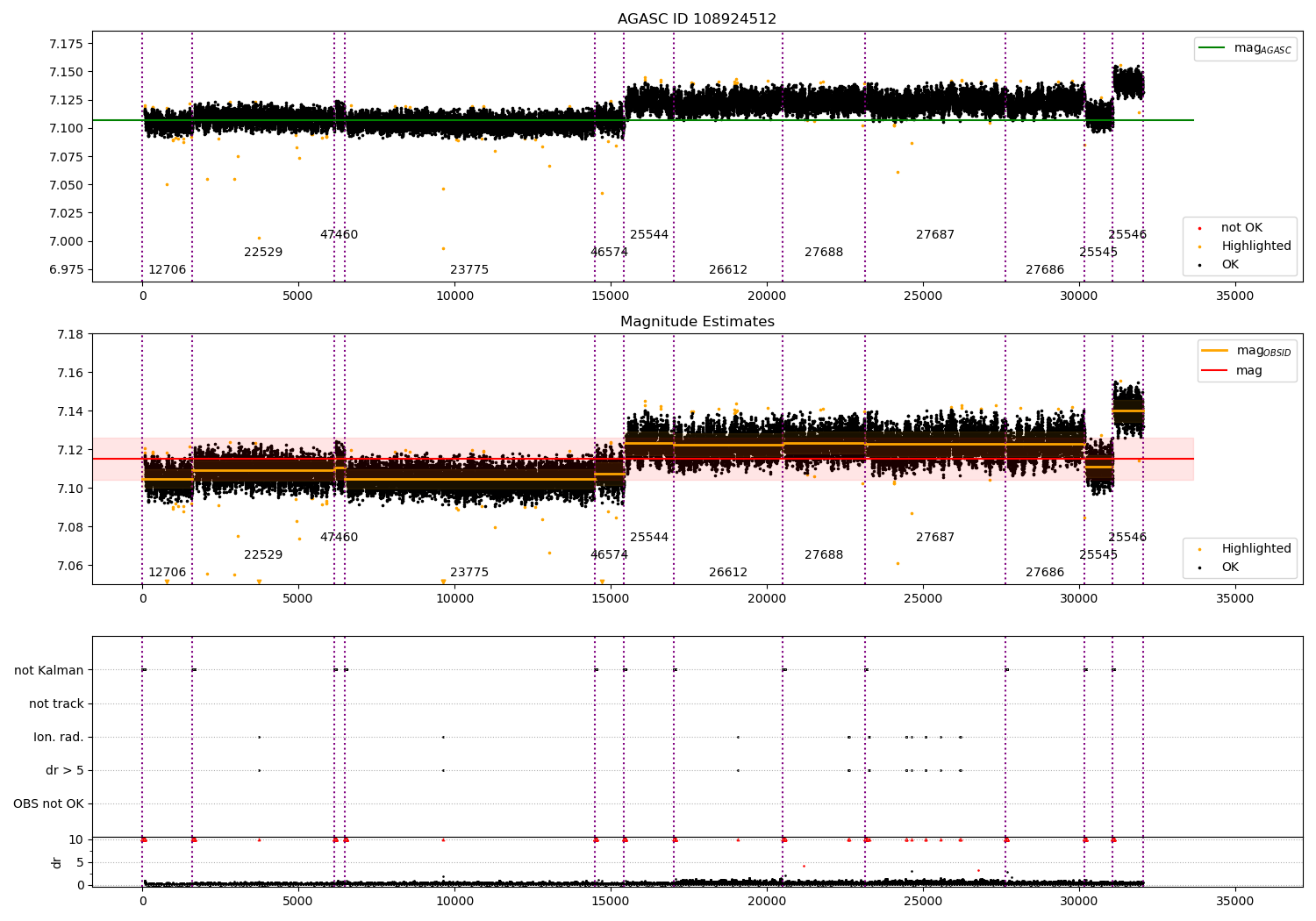Click obsid label 27686 in the AGASC ID plot

1045,270
